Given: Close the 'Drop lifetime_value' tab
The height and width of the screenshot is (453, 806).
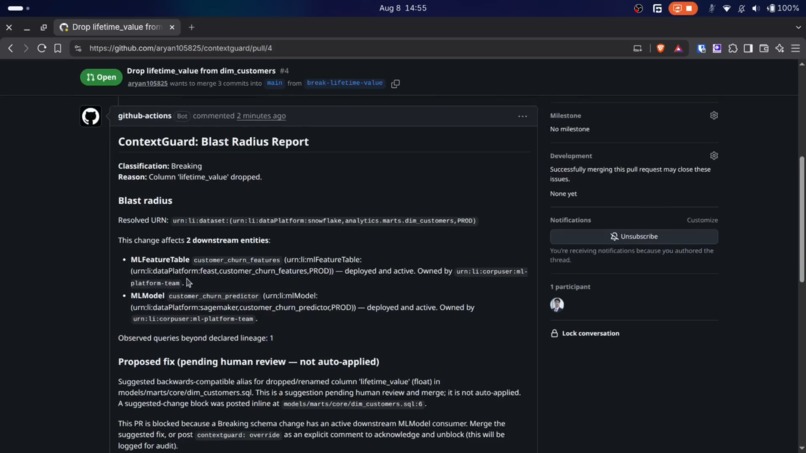Looking at the screenshot, I should tap(172, 27).
